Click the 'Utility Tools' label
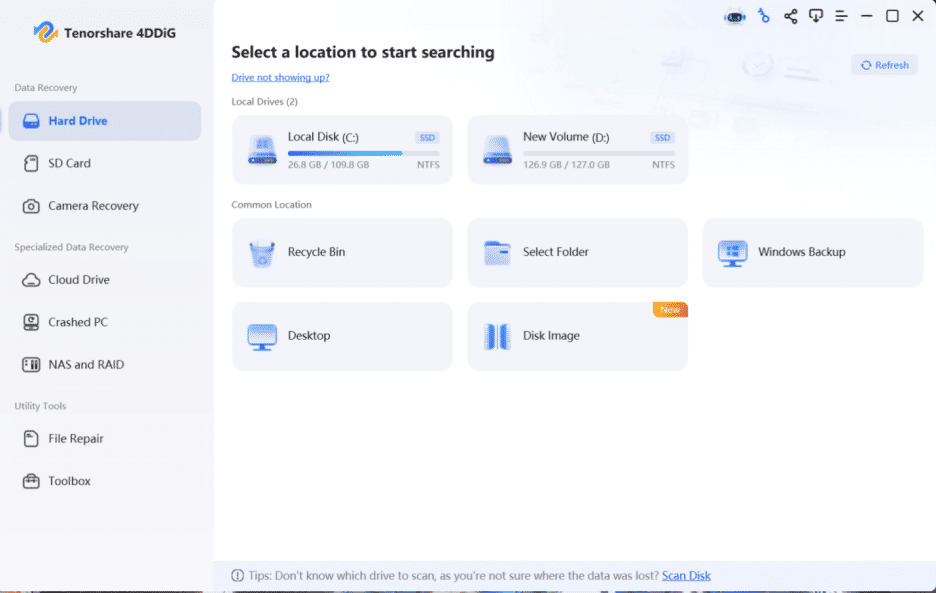Image resolution: width=936 pixels, height=593 pixels. point(41,406)
